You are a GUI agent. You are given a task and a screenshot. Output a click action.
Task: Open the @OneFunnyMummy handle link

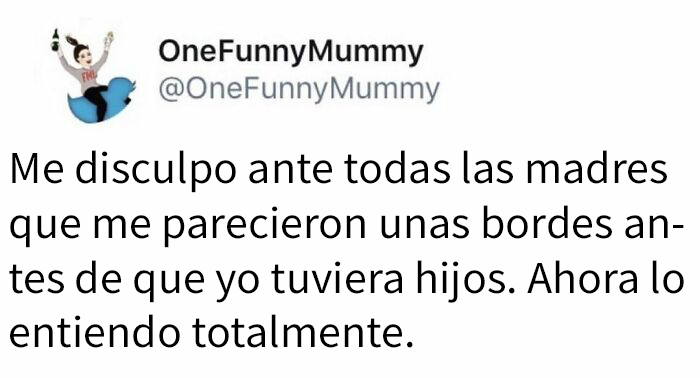(299, 89)
